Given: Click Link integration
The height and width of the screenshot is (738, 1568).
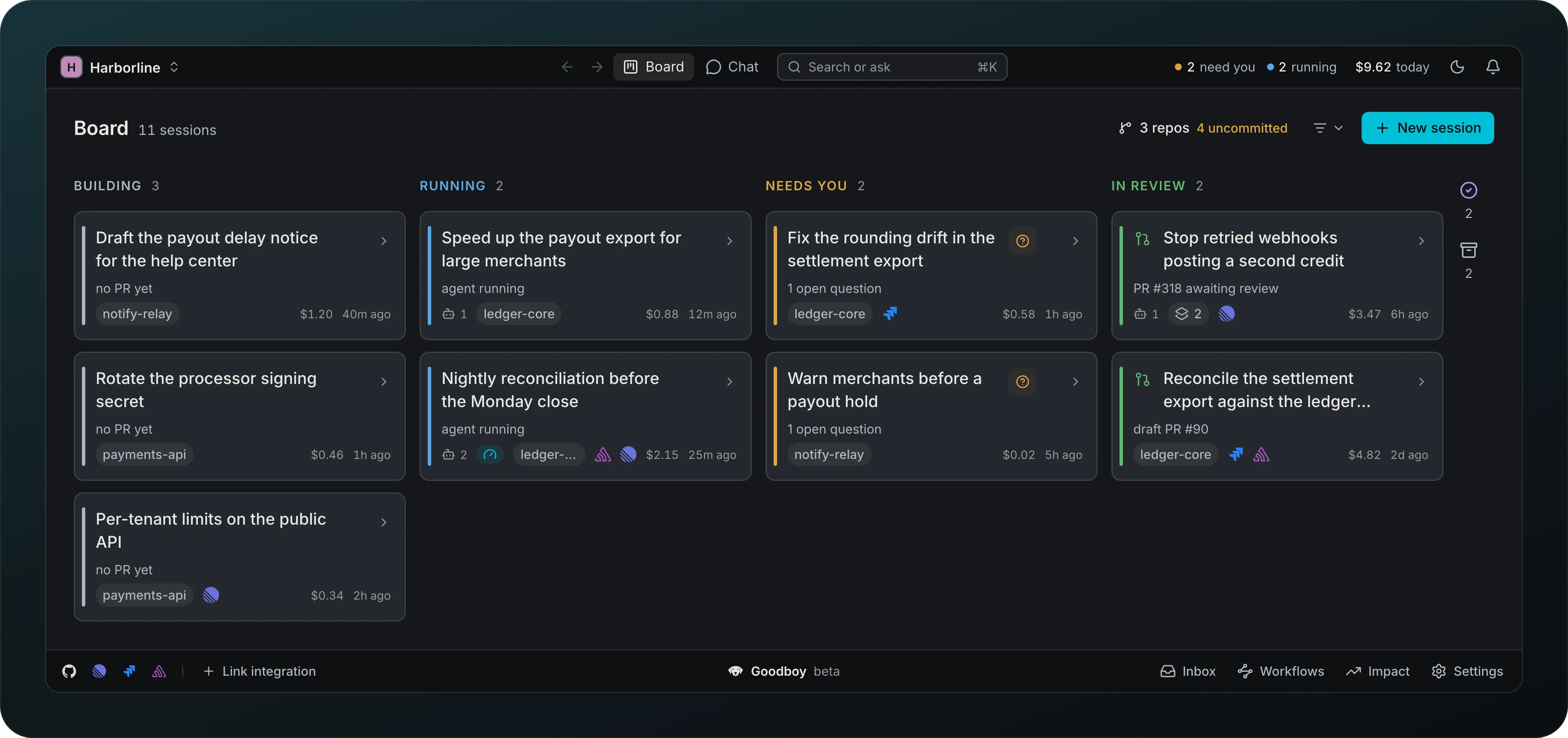Looking at the screenshot, I should click(x=259, y=671).
